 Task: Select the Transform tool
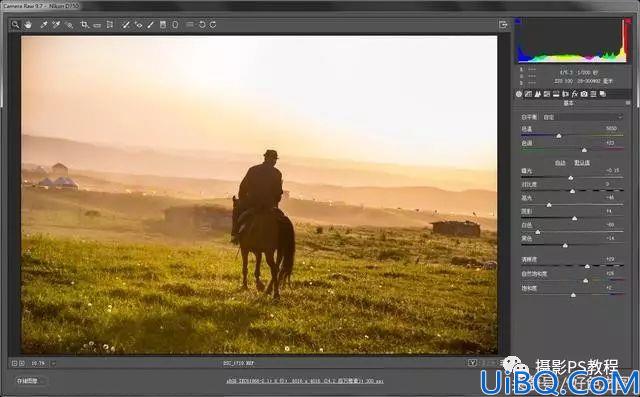tap(110, 24)
